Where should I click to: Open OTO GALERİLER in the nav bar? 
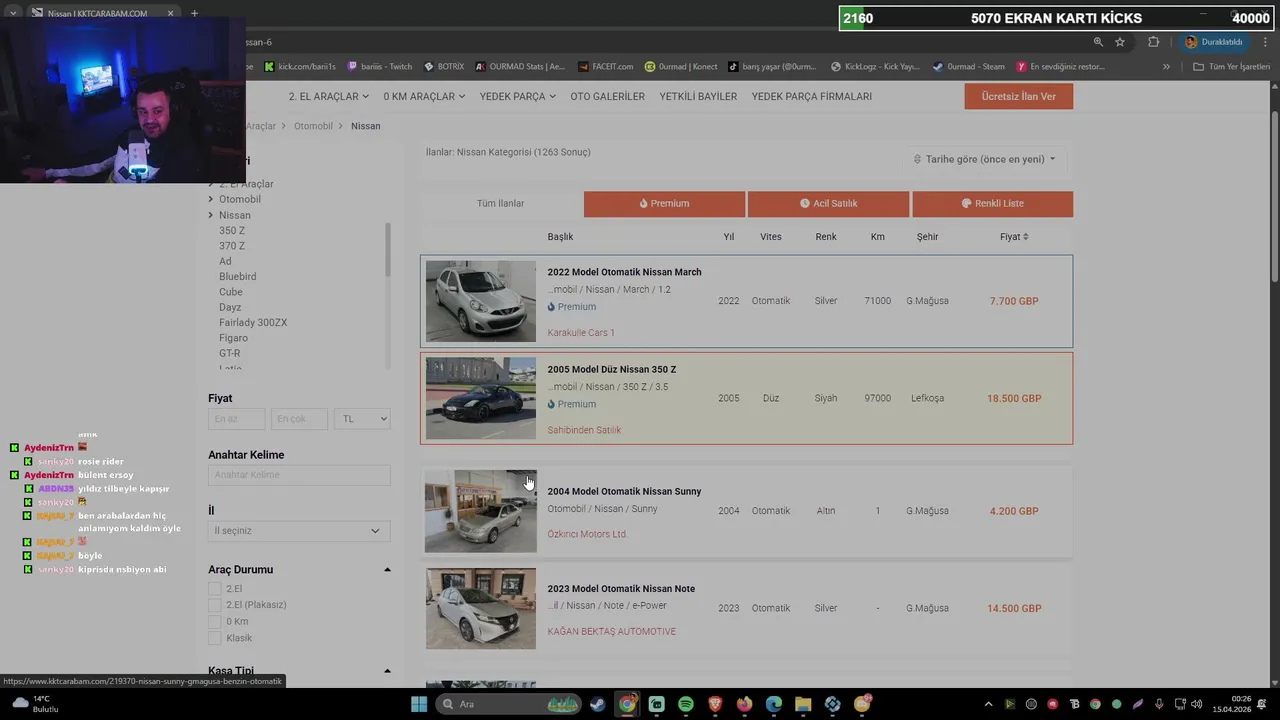[607, 96]
